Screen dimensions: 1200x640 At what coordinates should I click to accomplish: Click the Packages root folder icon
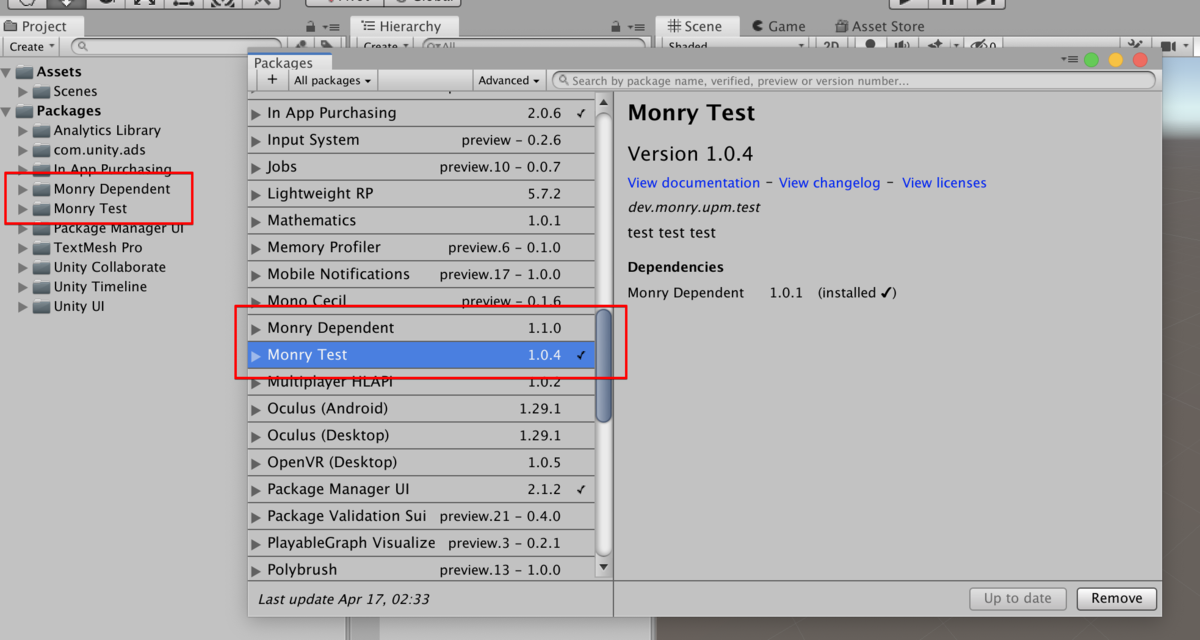click(25, 111)
